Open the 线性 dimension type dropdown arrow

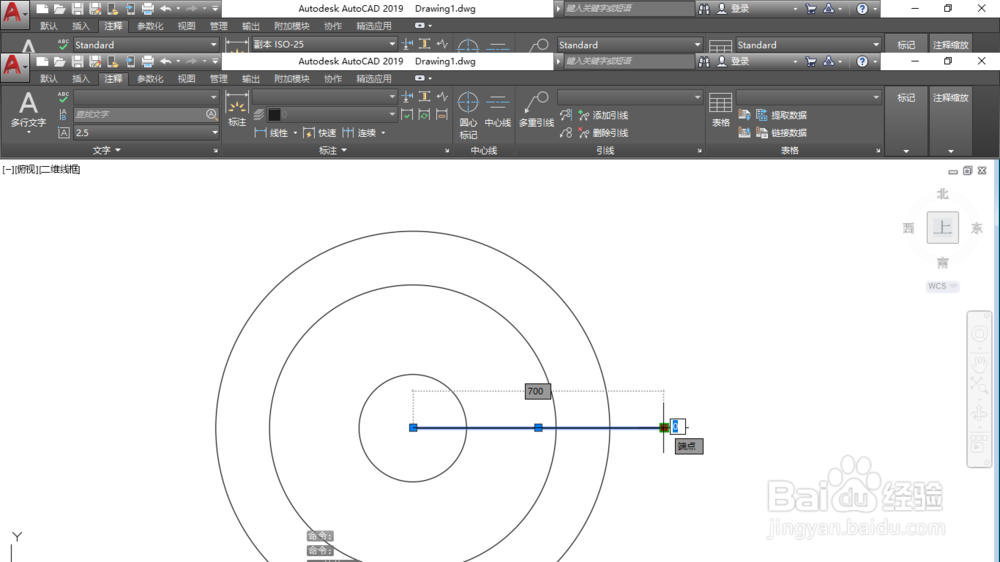click(x=295, y=133)
